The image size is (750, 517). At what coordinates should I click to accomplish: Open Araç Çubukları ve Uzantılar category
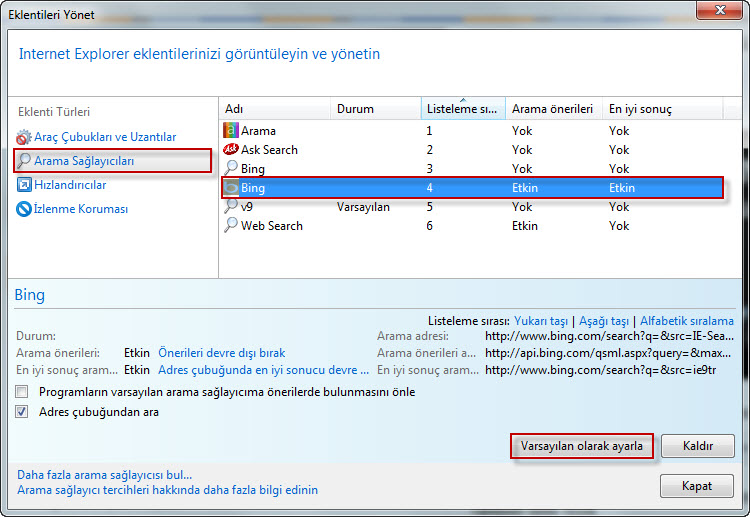(x=105, y=137)
